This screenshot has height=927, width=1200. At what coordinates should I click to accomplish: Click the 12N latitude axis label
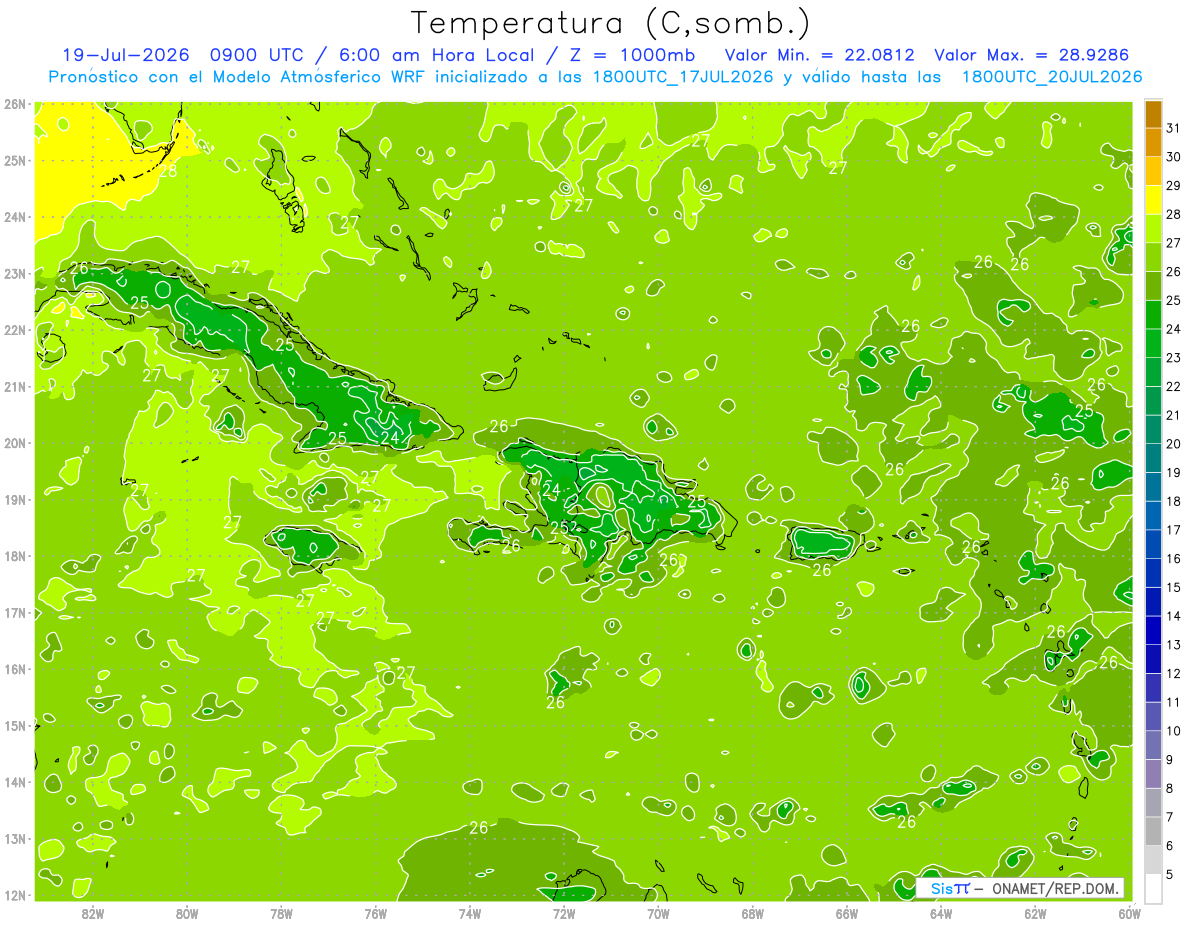[x=14, y=895]
